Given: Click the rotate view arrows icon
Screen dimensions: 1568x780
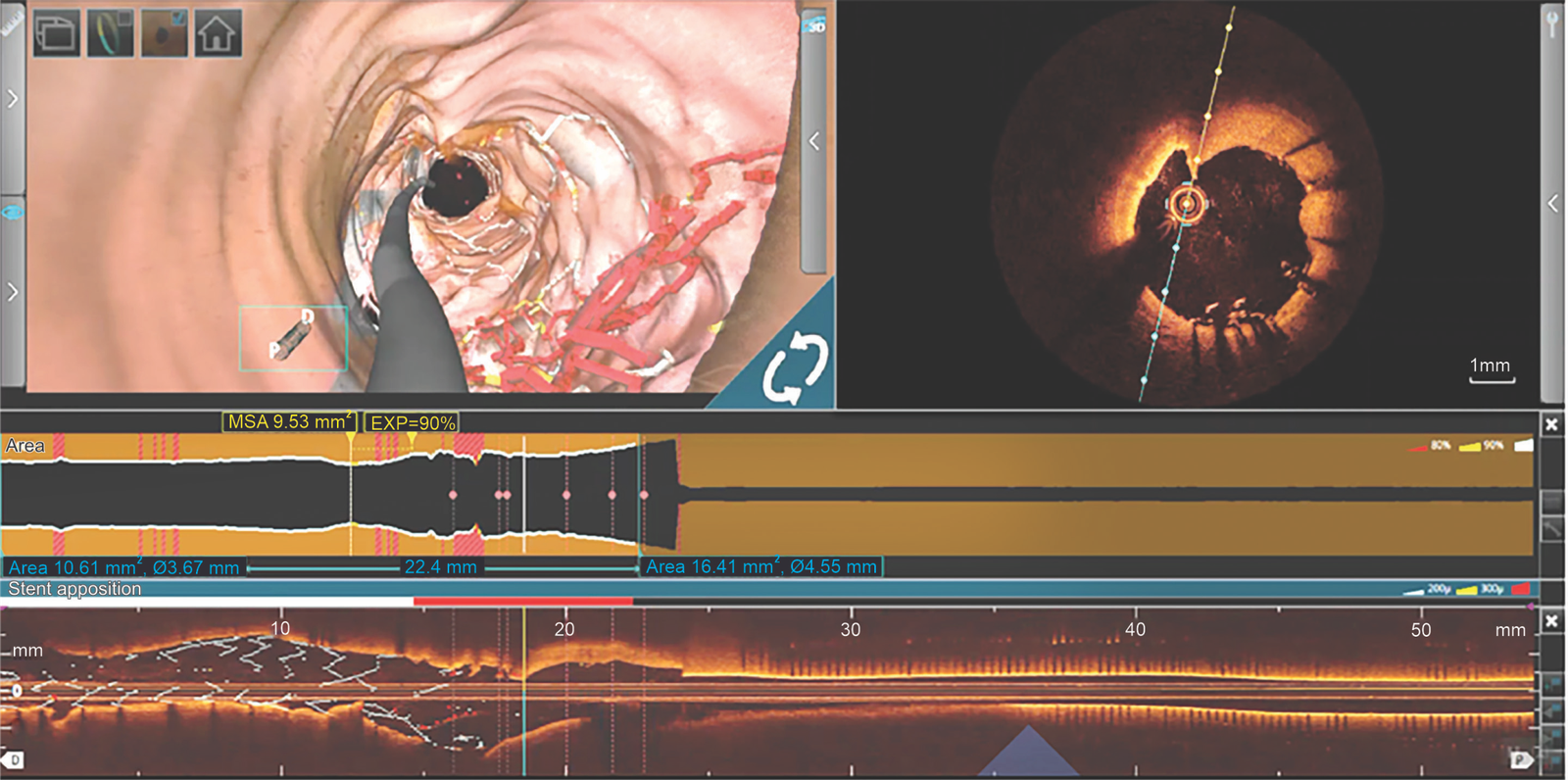Looking at the screenshot, I should (795, 368).
